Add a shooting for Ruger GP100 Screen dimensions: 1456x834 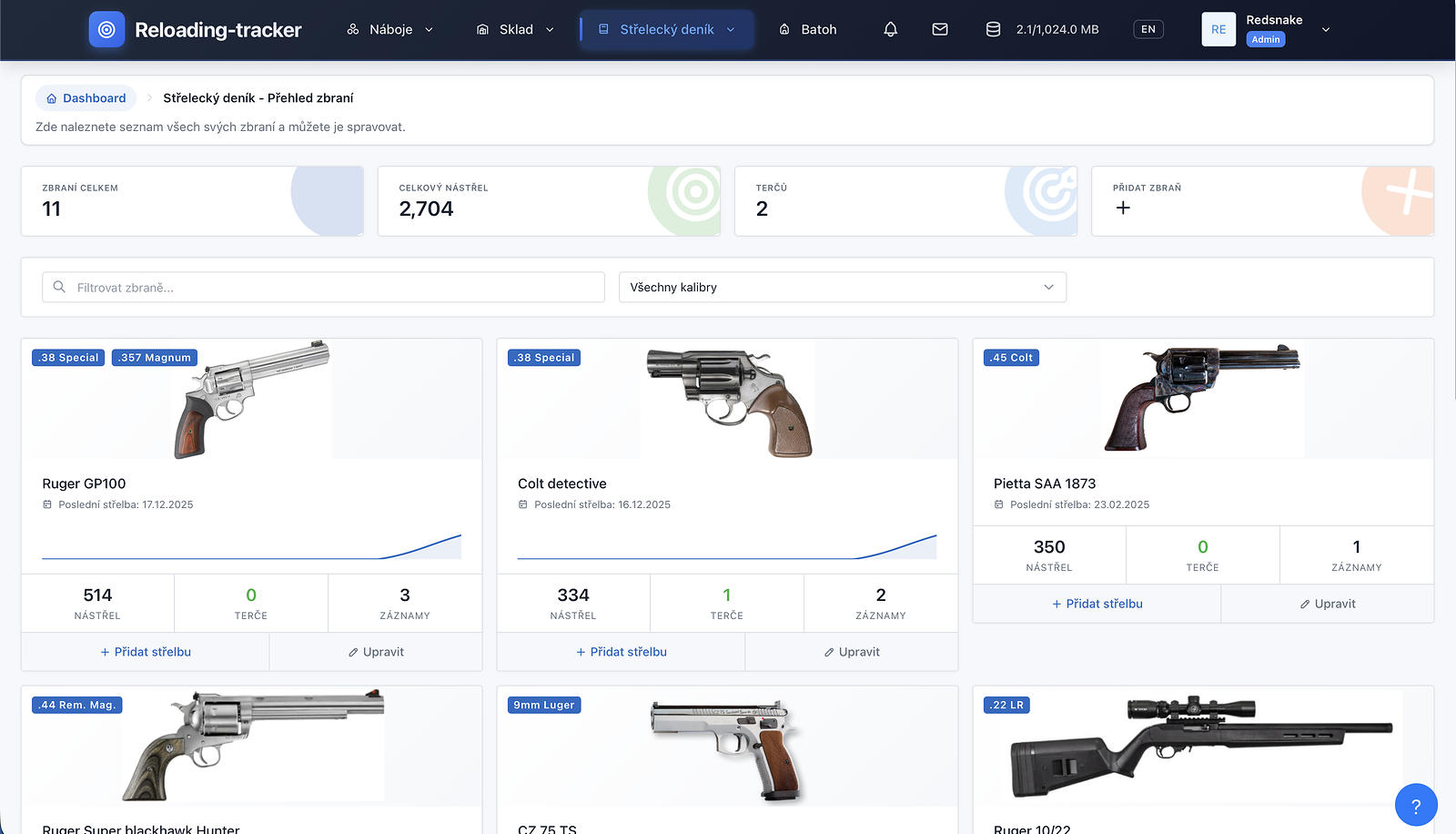coord(146,652)
